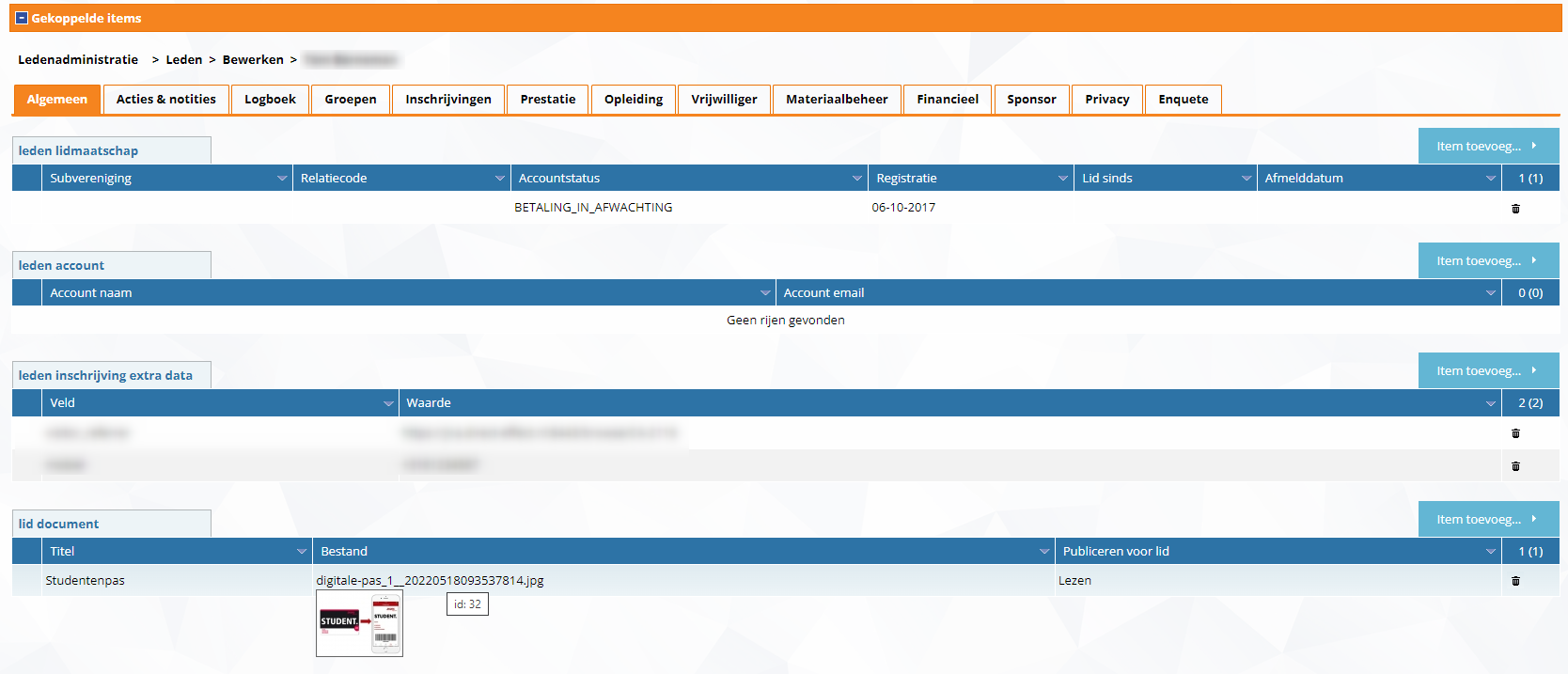Open the Lid sinds column dropdown
This screenshot has height=674, width=1568.
pos(1246,179)
